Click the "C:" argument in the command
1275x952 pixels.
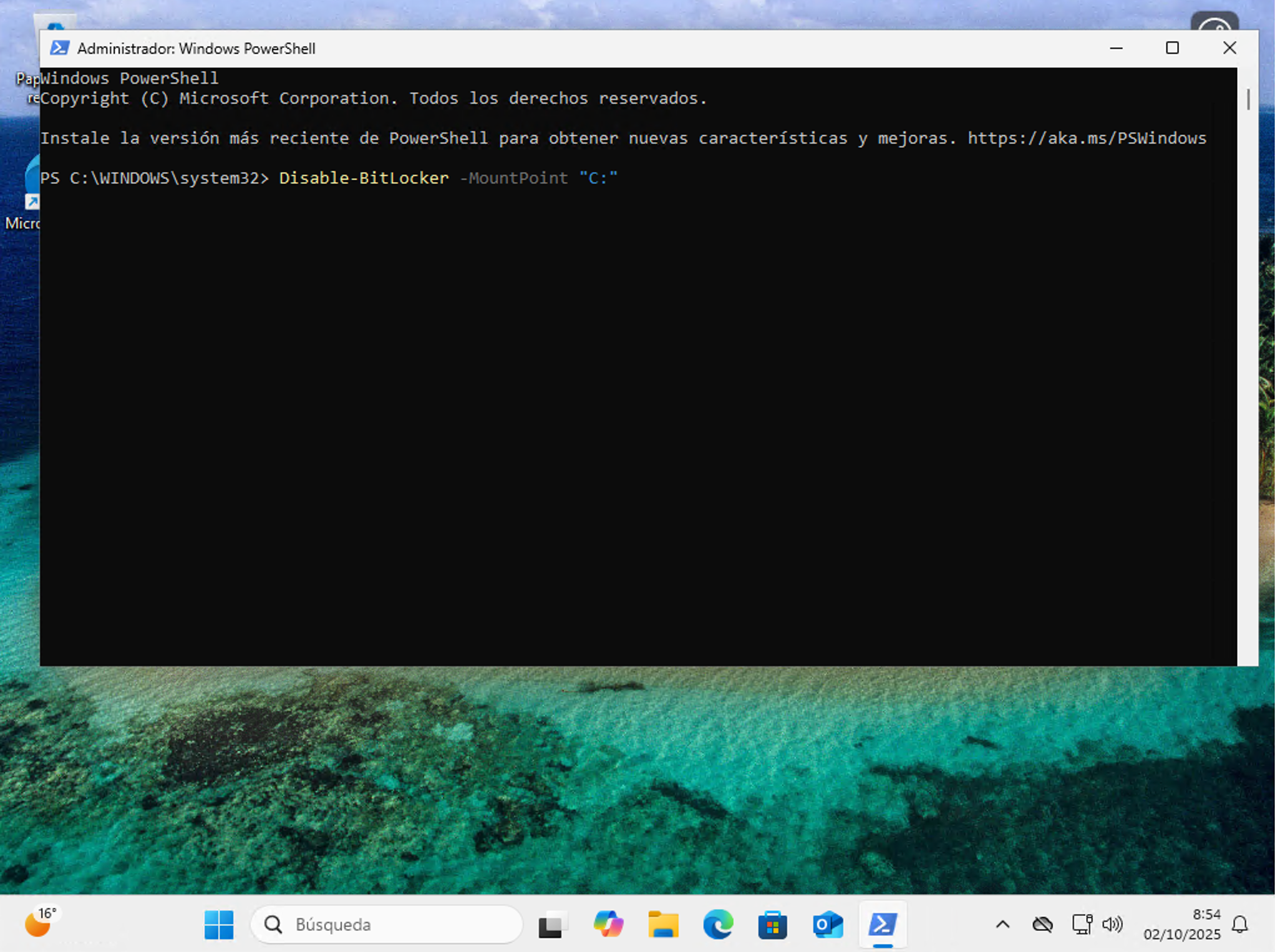point(598,178)
